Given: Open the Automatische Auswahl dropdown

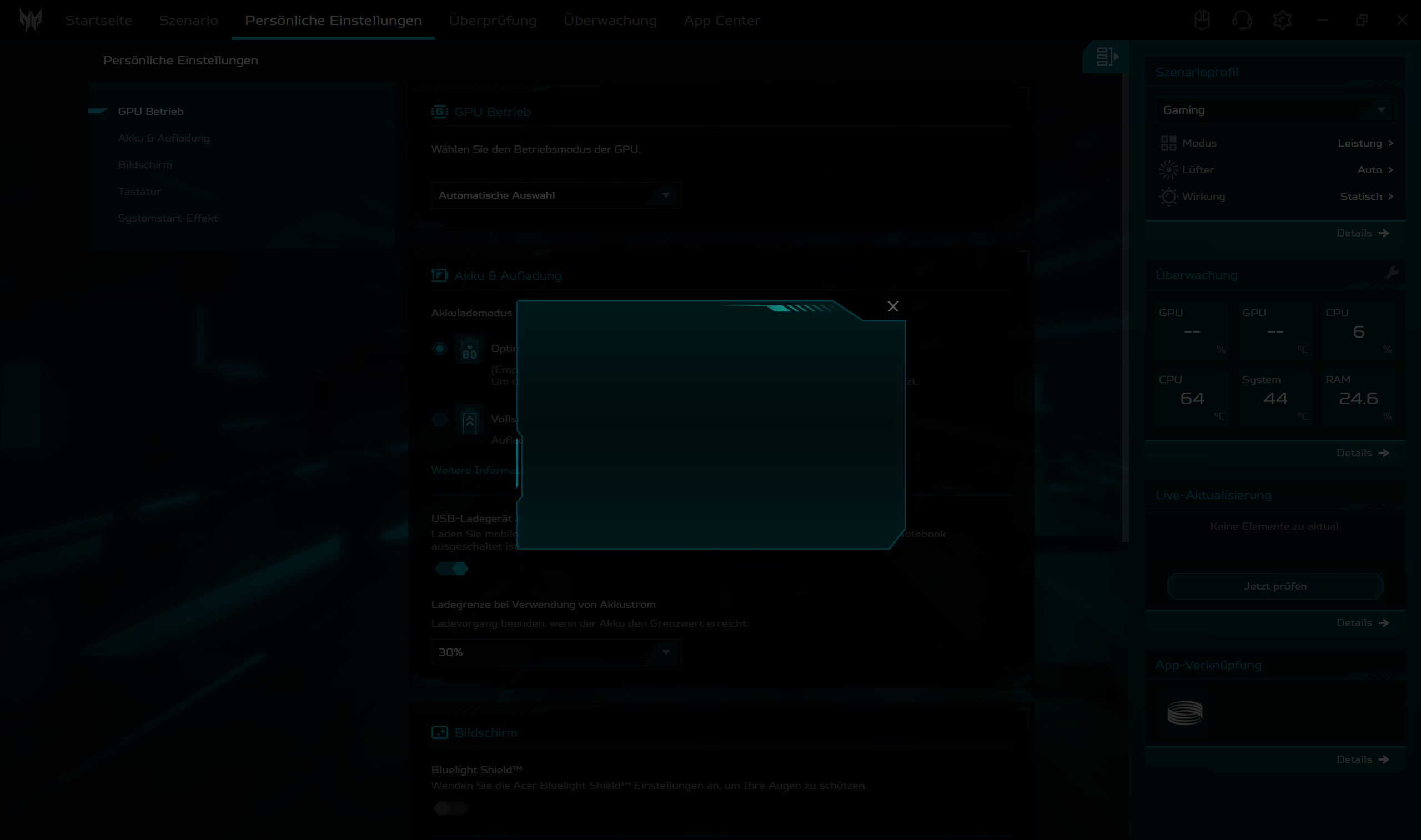Looking at the screenshot, I should point(555,195).
